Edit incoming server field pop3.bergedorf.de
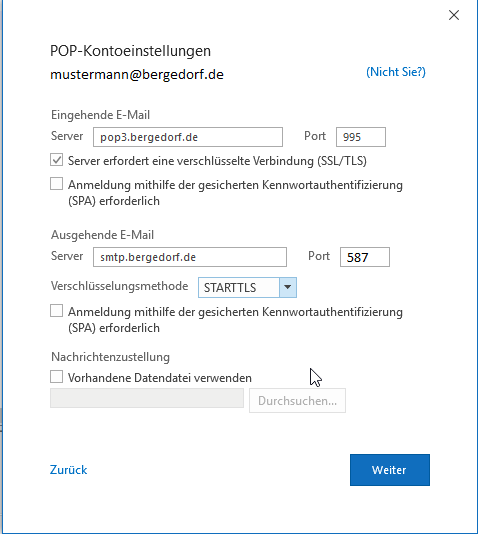 (x=188, y=137)
